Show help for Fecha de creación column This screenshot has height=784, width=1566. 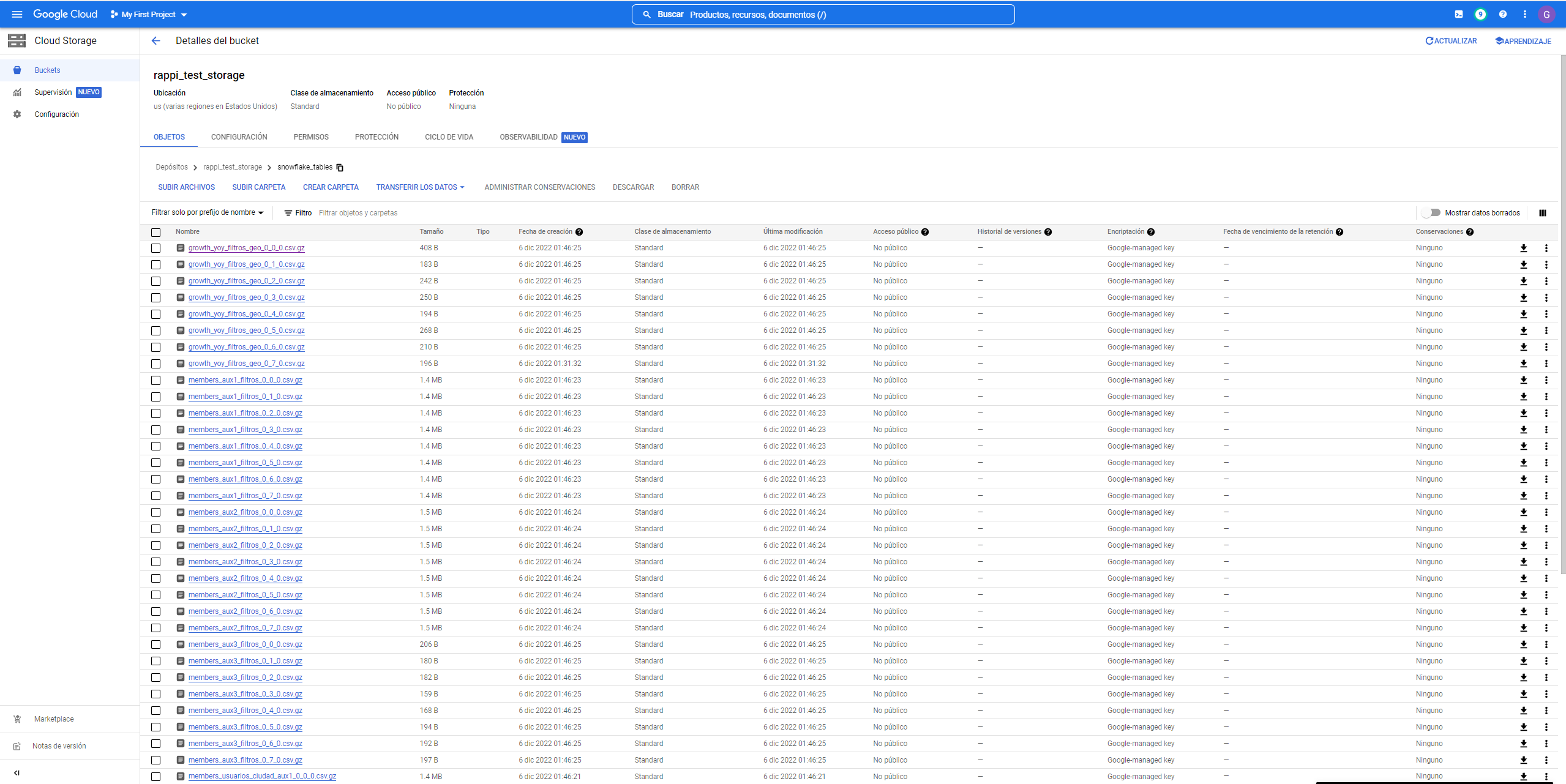point(579,232)
